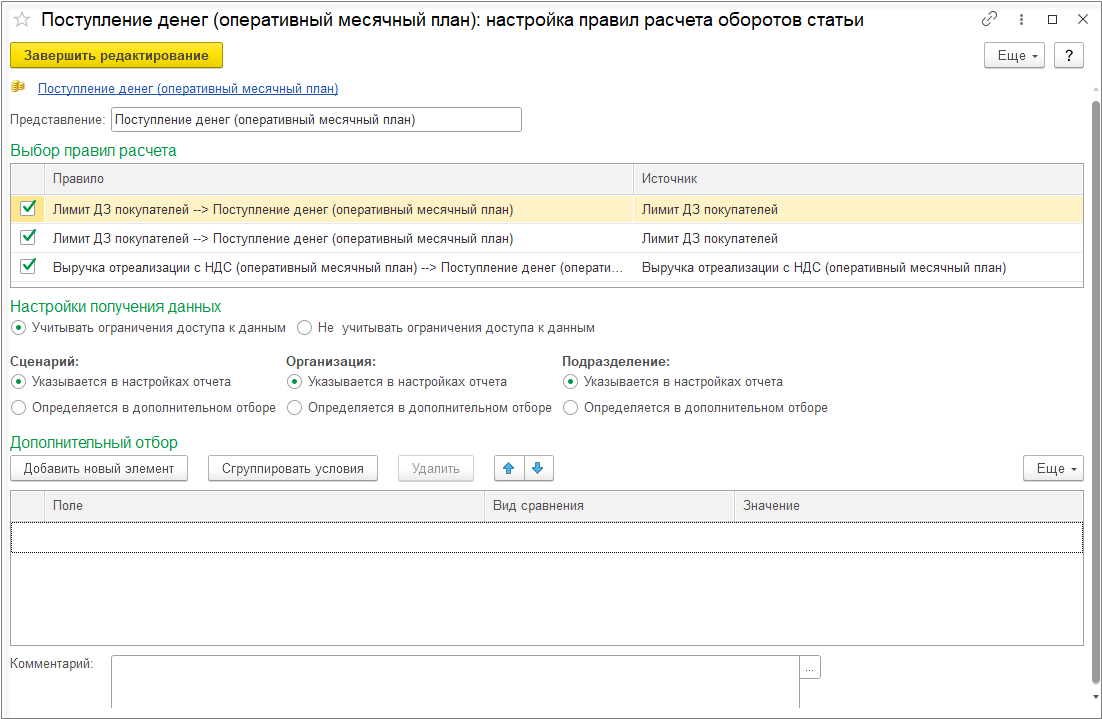This screenshot has height=719, width=1102.
Task: Click 'Завершить редактирование' button
Action: pos(116,55)
